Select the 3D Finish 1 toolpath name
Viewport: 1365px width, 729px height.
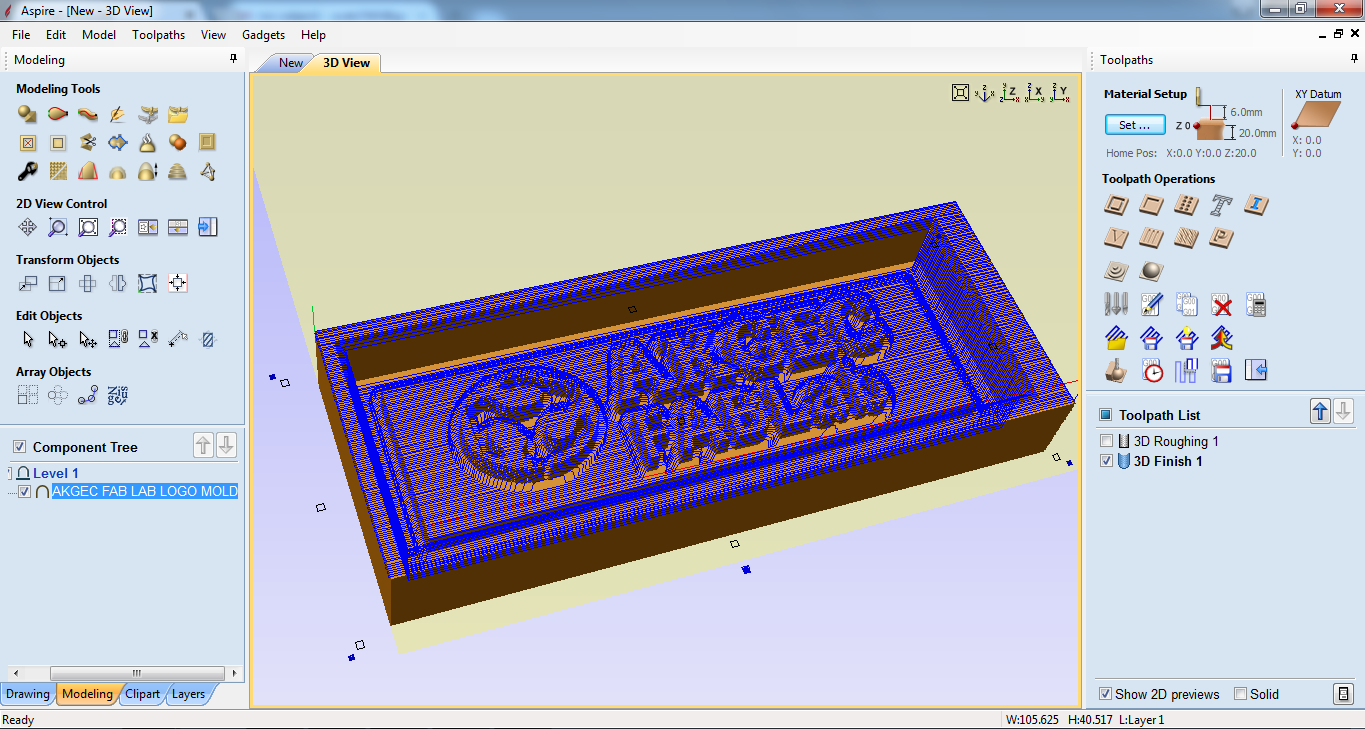(x=1168, y=461)
